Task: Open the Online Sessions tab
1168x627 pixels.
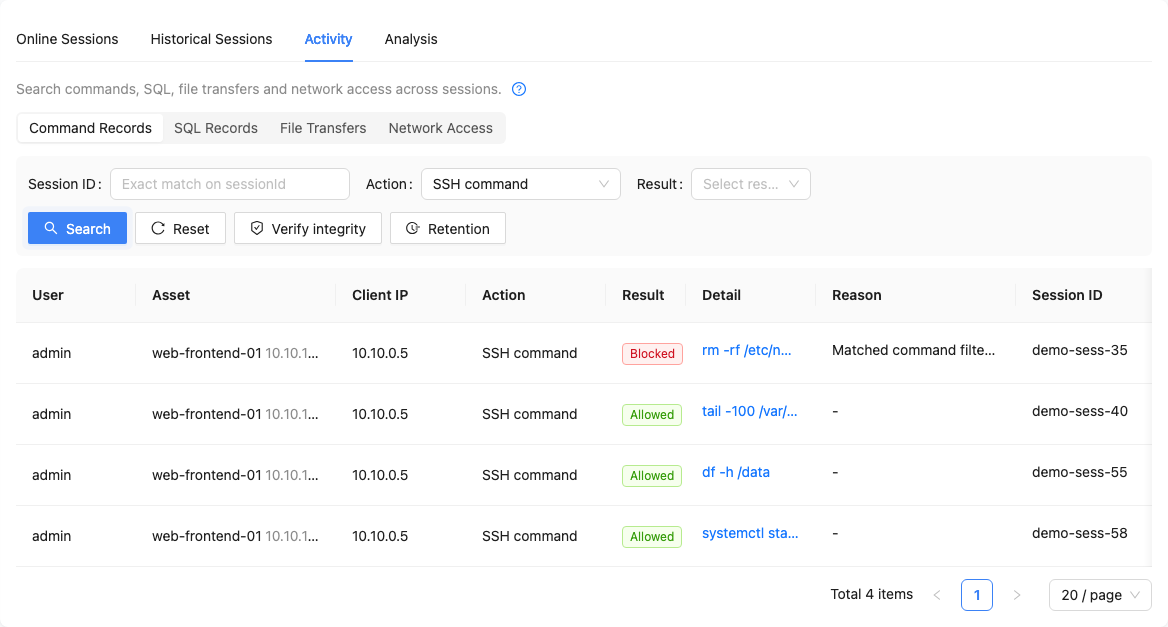Action: pos(67,39)
